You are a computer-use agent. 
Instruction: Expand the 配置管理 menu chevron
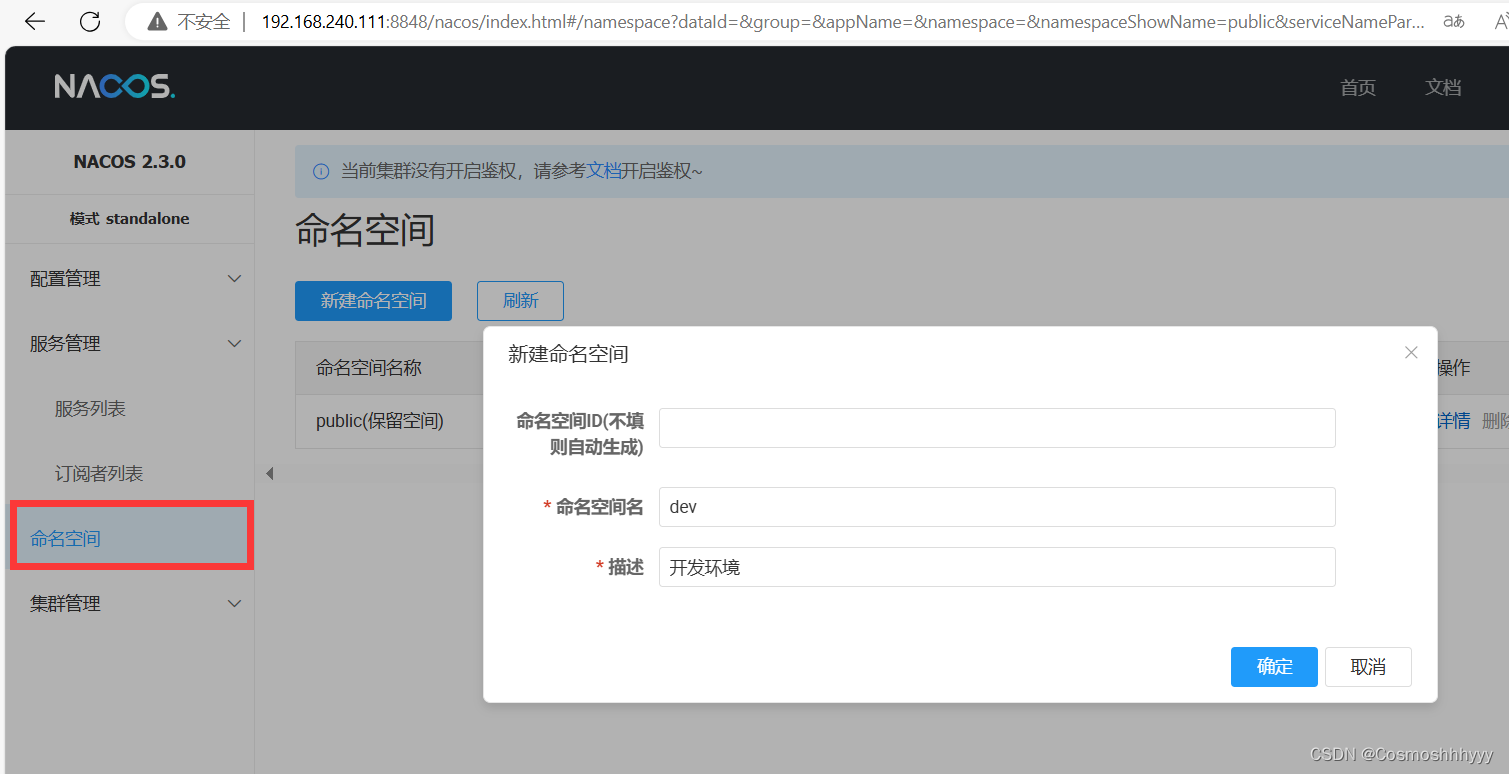pos(234,278)
